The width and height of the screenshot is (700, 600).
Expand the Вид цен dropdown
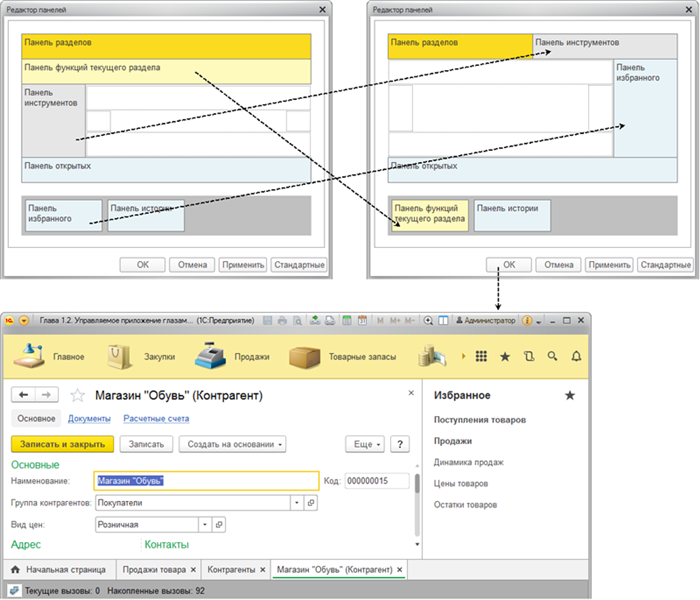(x=205, y=524)
